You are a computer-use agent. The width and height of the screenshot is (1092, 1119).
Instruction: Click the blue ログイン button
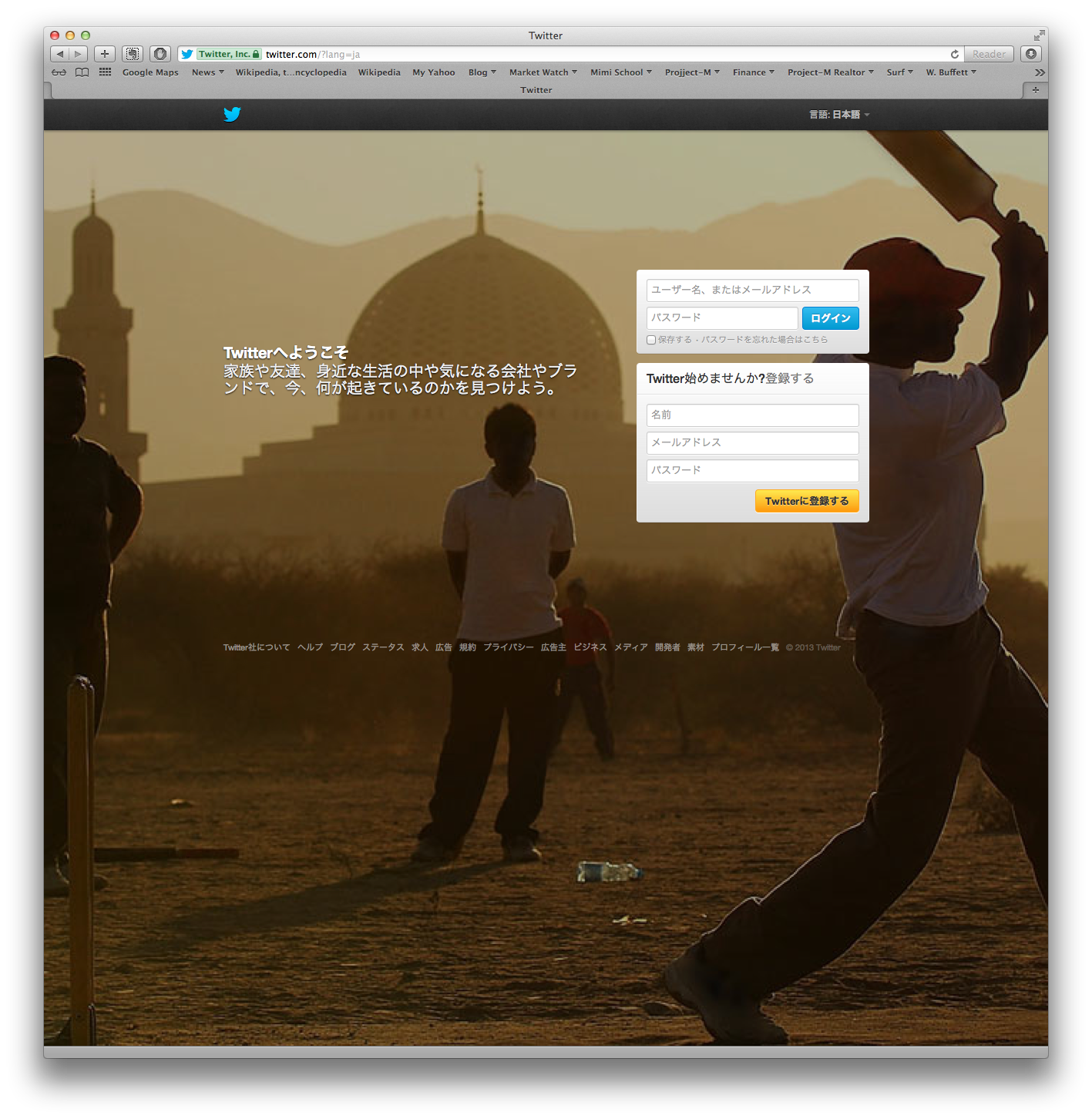[x=831, y=318]
